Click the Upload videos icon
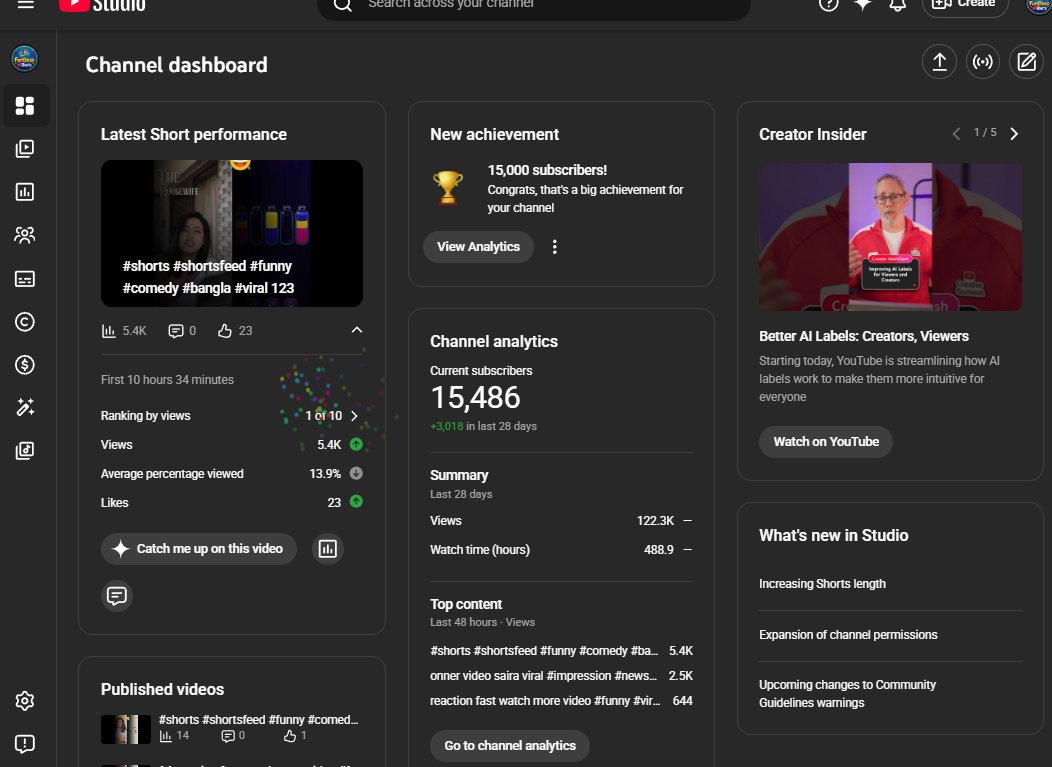Screen dimensions: 1052x767 (x=939, y=62)
